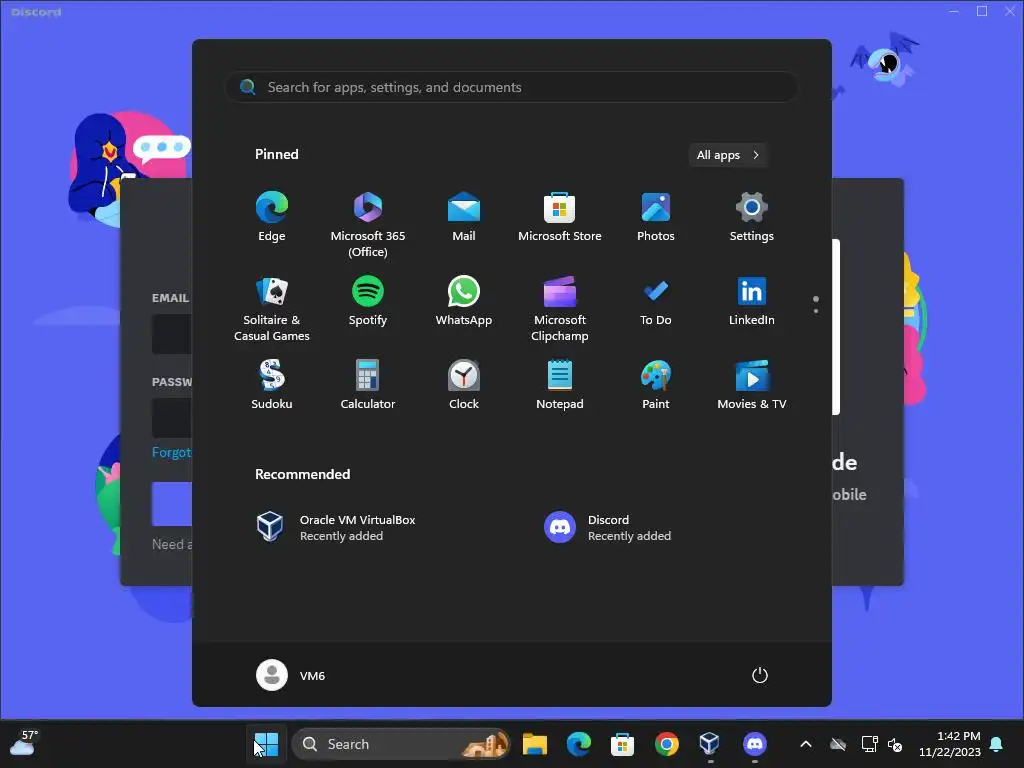Click Discord password input field

pyautogui.click(x=172, y=417)
